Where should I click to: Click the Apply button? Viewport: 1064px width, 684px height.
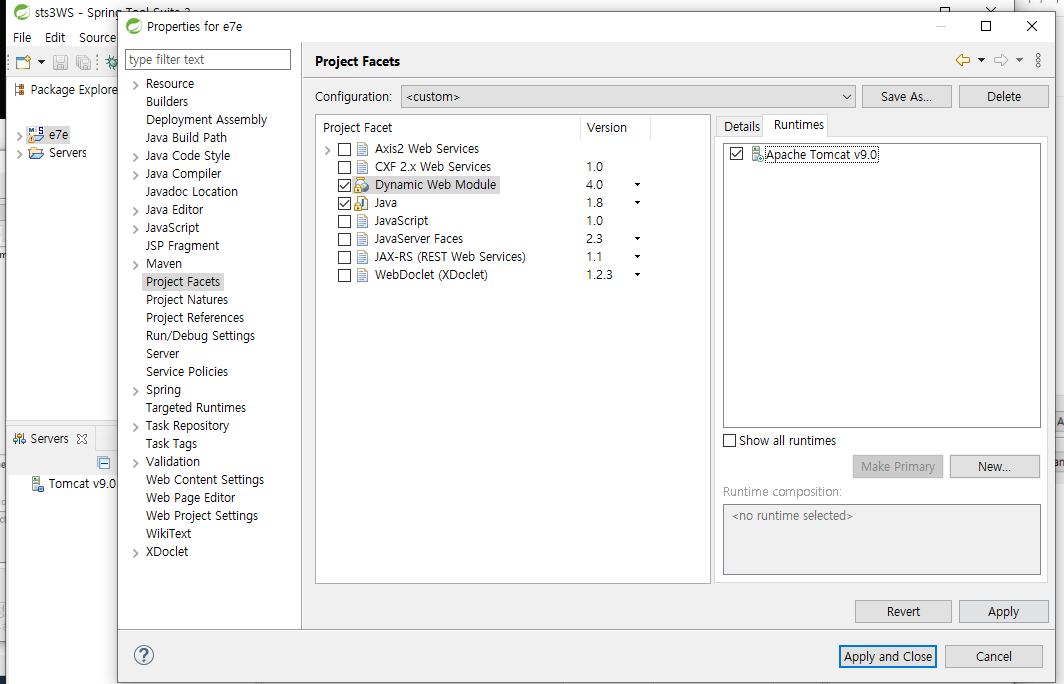[x=1003, y=611]
